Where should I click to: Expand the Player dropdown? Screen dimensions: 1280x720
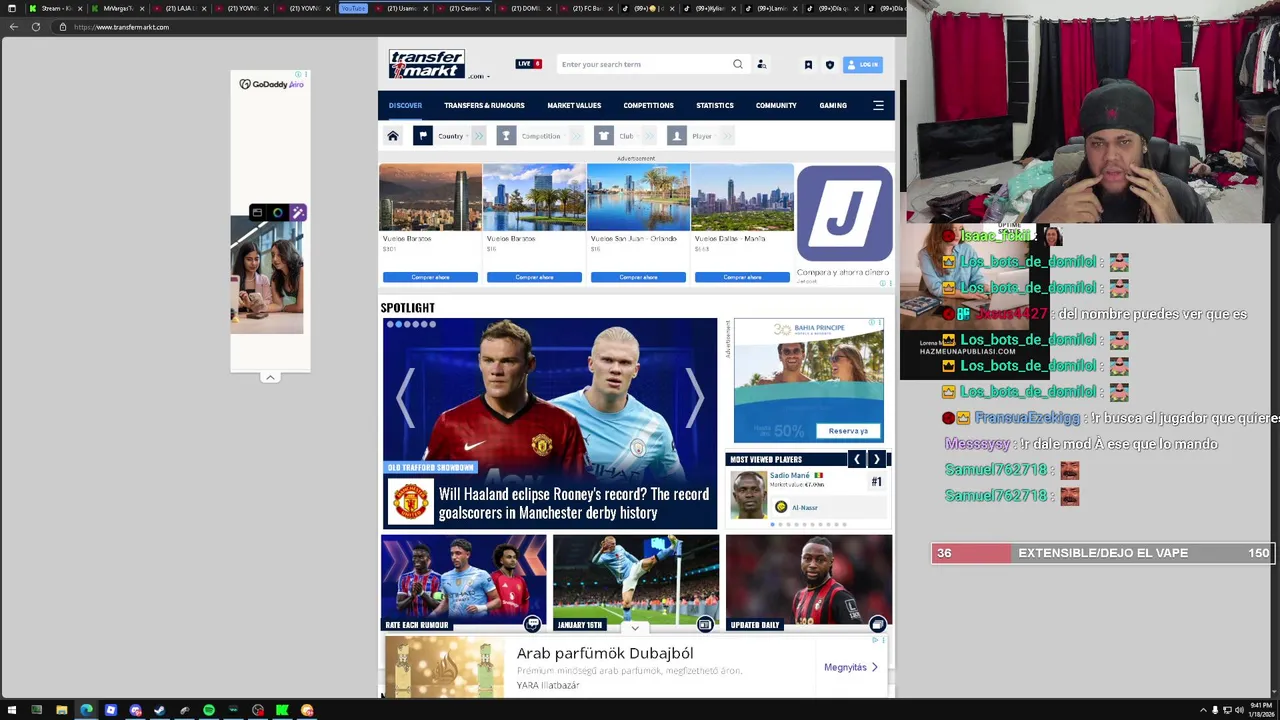[702, 136]
